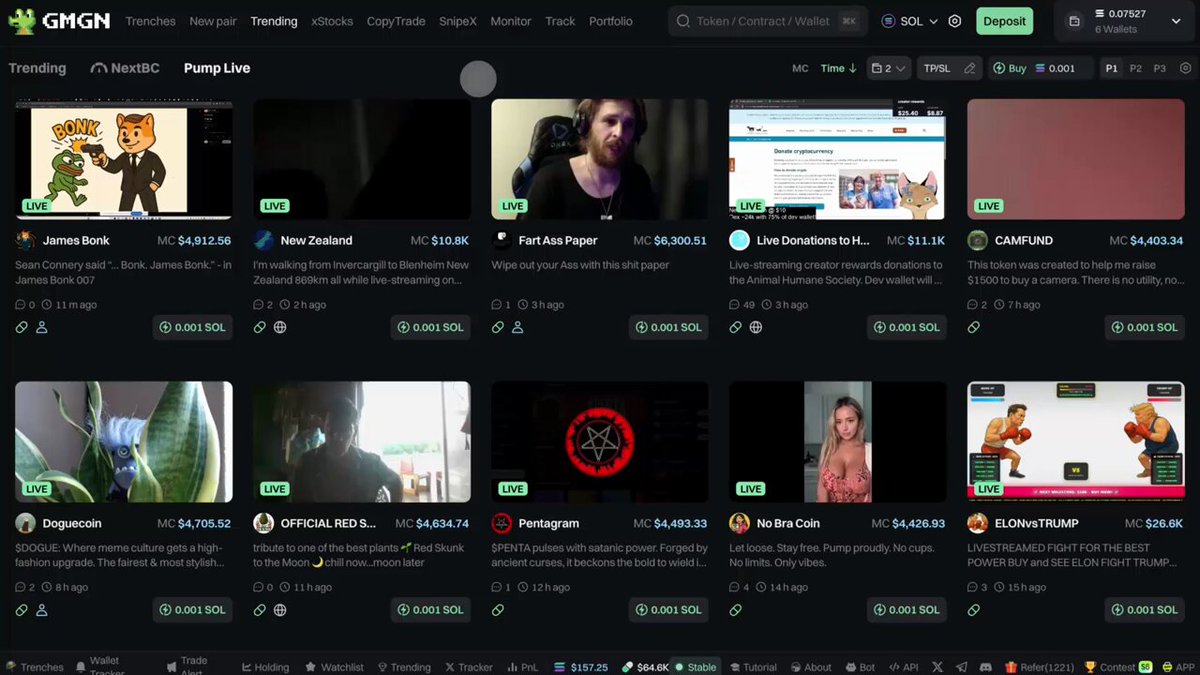The width and height of the screenshot is (1200, 675).
Task: Open the Doguecoin live stream thumbnail
Action: pos(124,441)
